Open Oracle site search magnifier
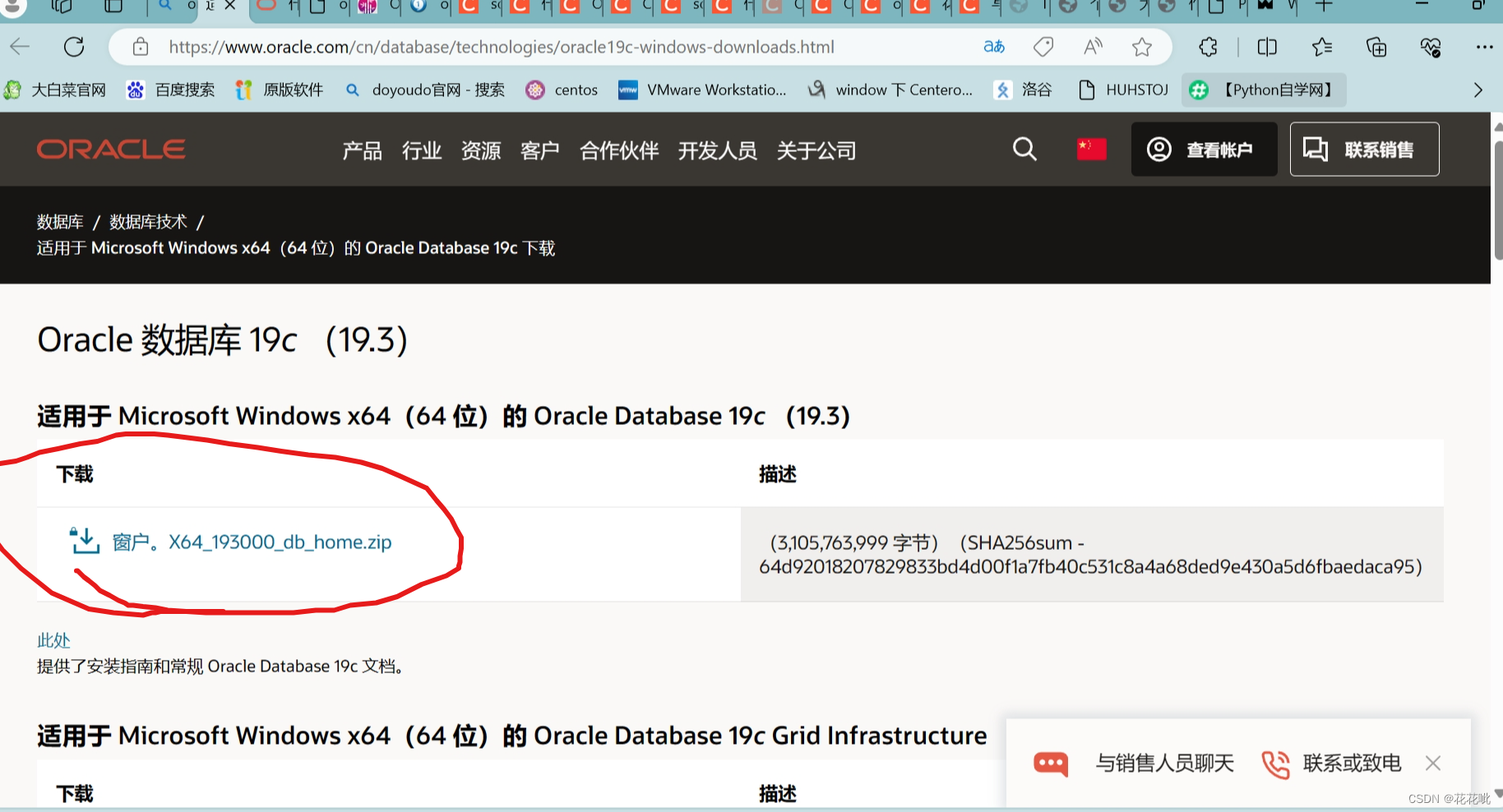This screenshot has height=812, width=1503. 1024,149
